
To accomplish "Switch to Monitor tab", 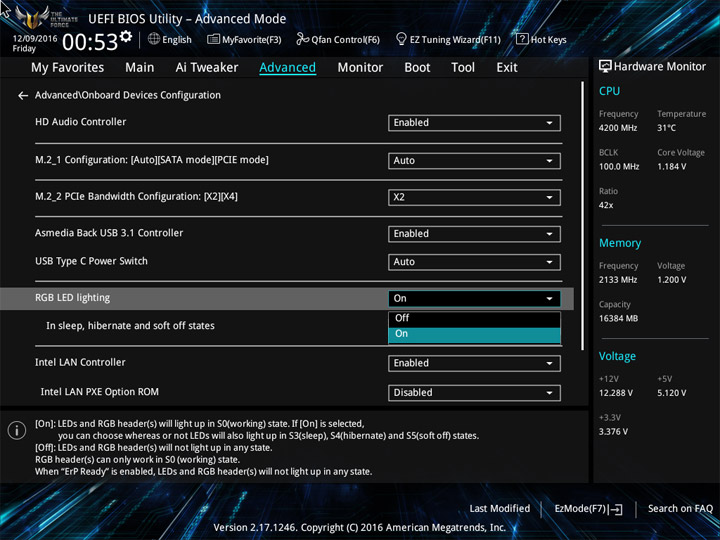I will (x=360, y=68).
